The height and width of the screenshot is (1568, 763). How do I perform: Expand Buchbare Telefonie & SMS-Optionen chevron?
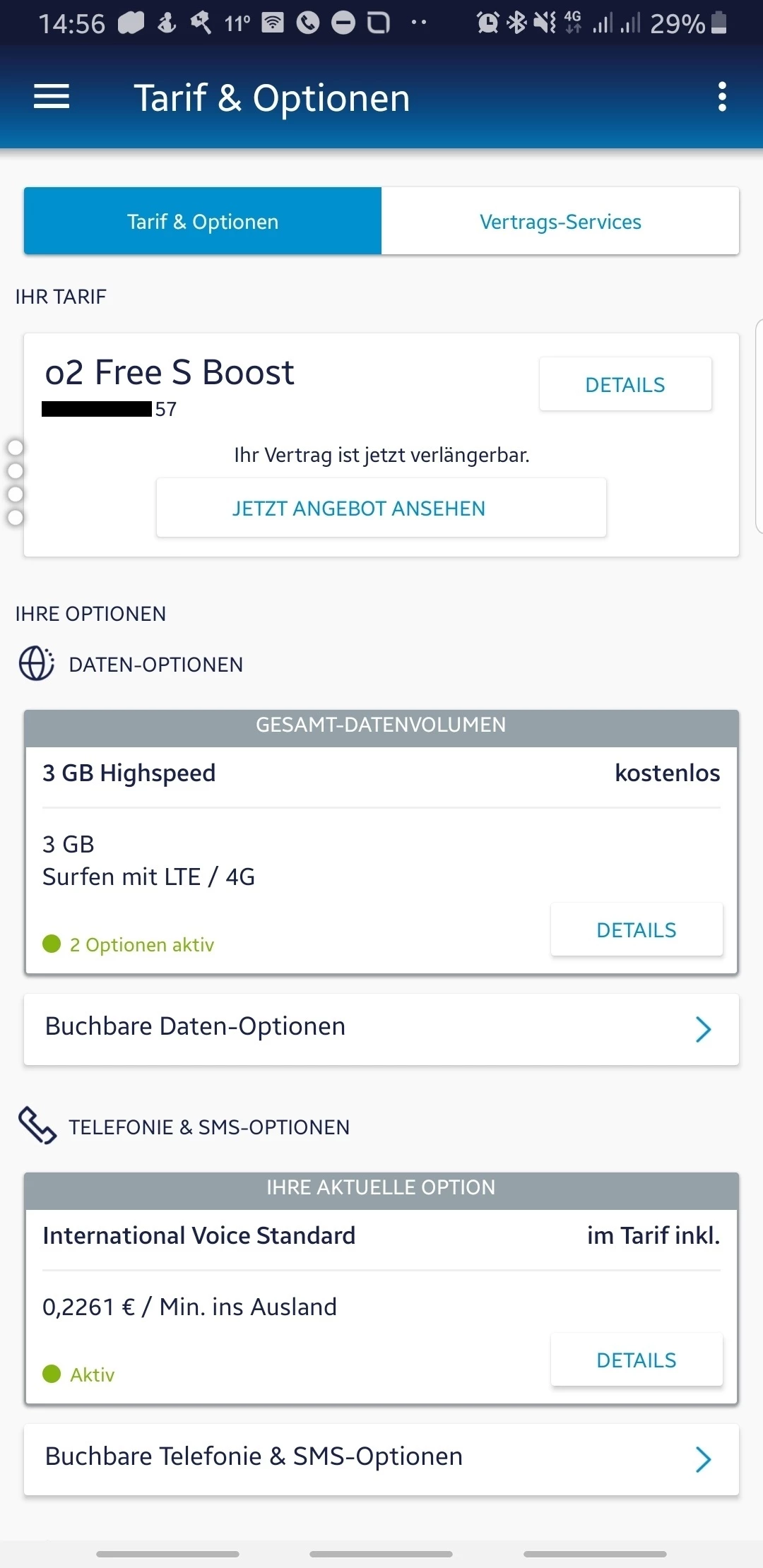(x=702, y=1459)
